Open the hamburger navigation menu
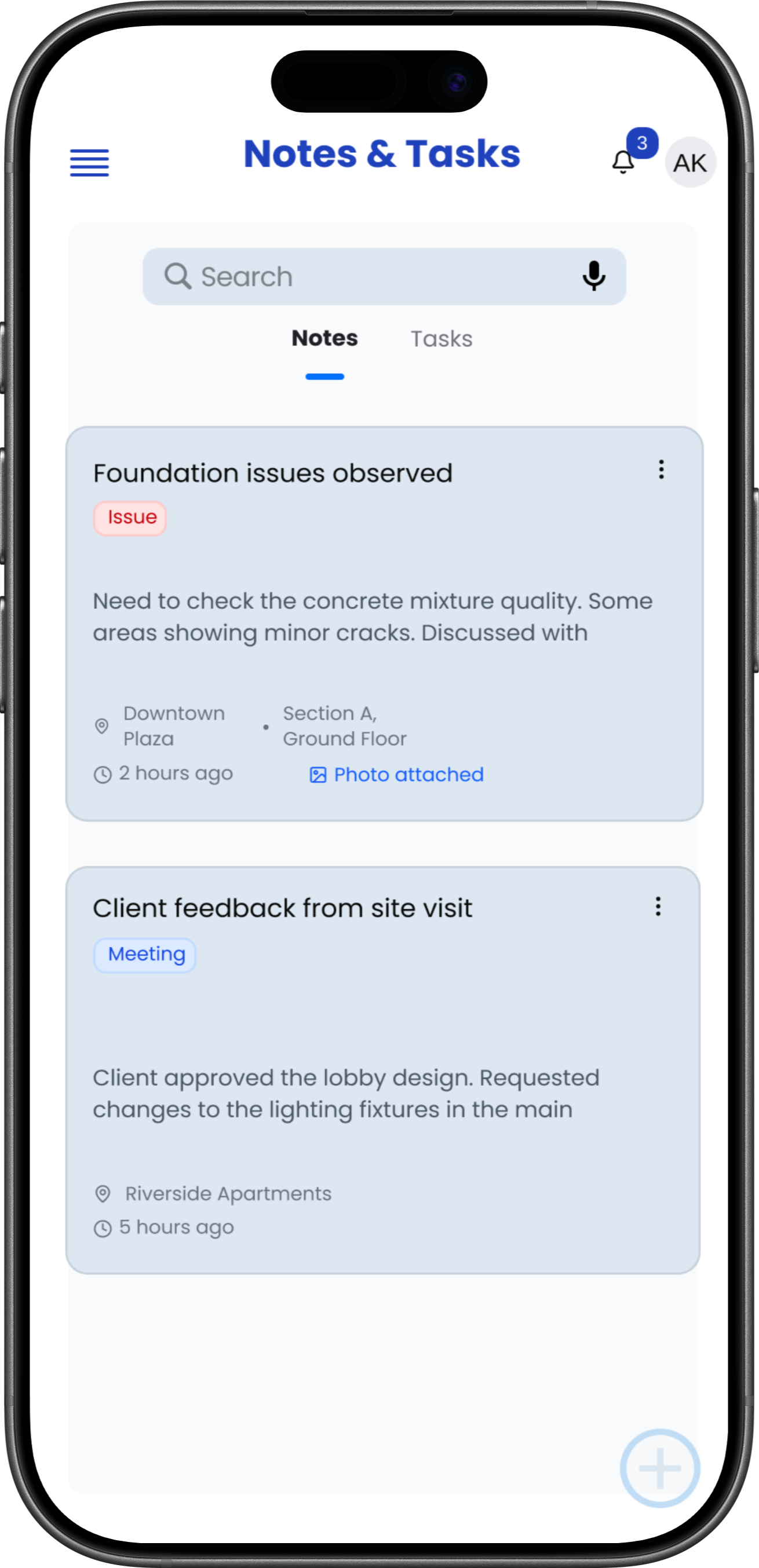Screen dimensions: 759x1568 pos(90,163)
